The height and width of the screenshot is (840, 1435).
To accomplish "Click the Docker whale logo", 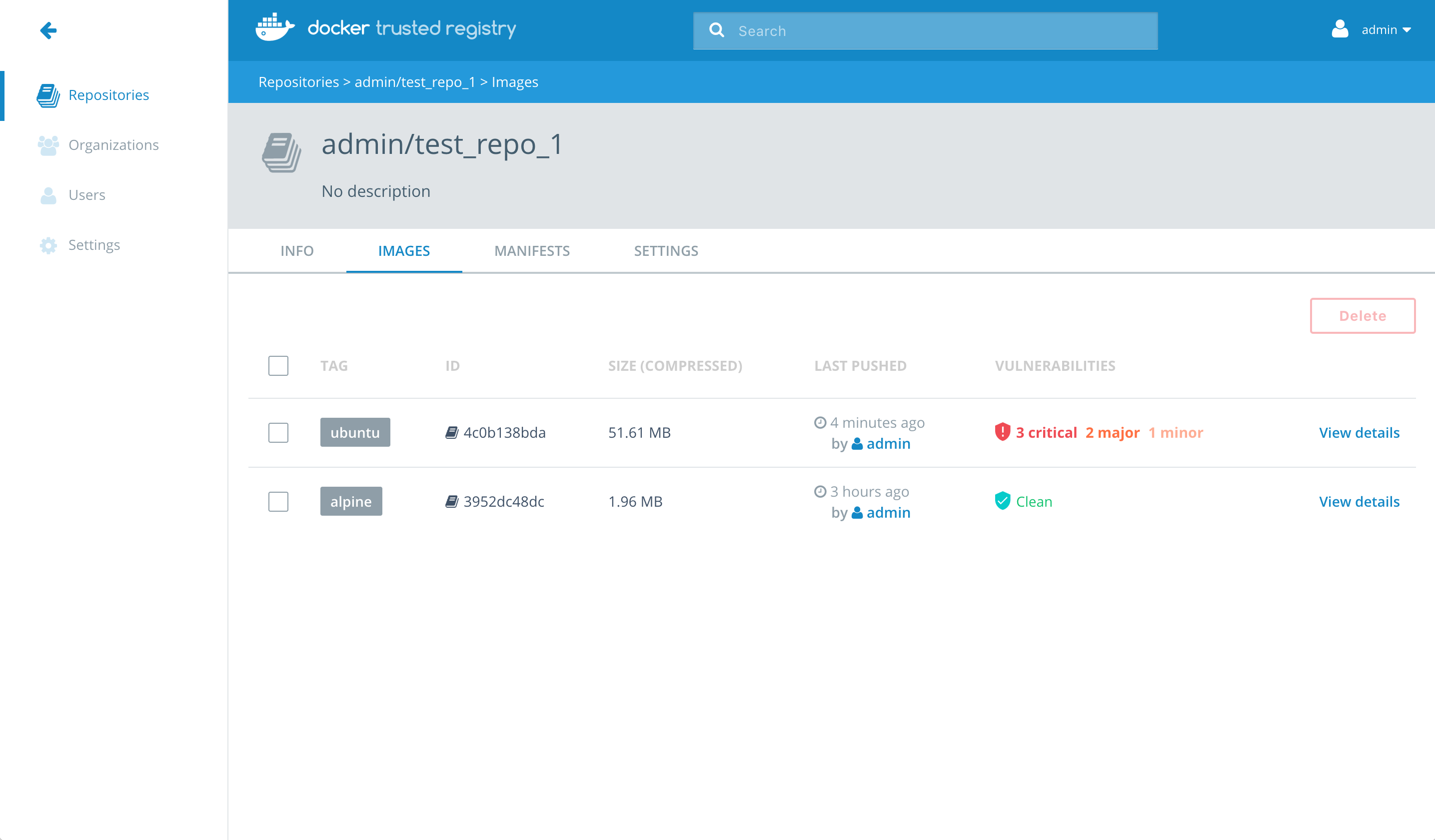I will click(x=274, y=27).
